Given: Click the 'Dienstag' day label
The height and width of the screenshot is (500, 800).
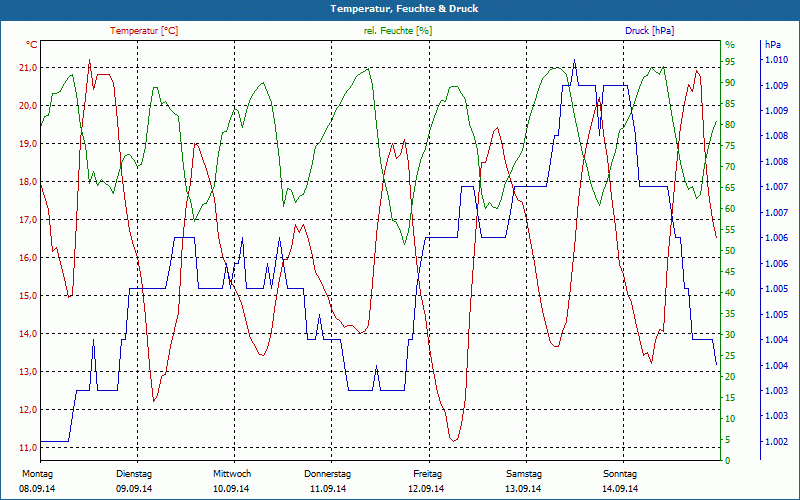Looking at the screenshot, I should [134, 474].
